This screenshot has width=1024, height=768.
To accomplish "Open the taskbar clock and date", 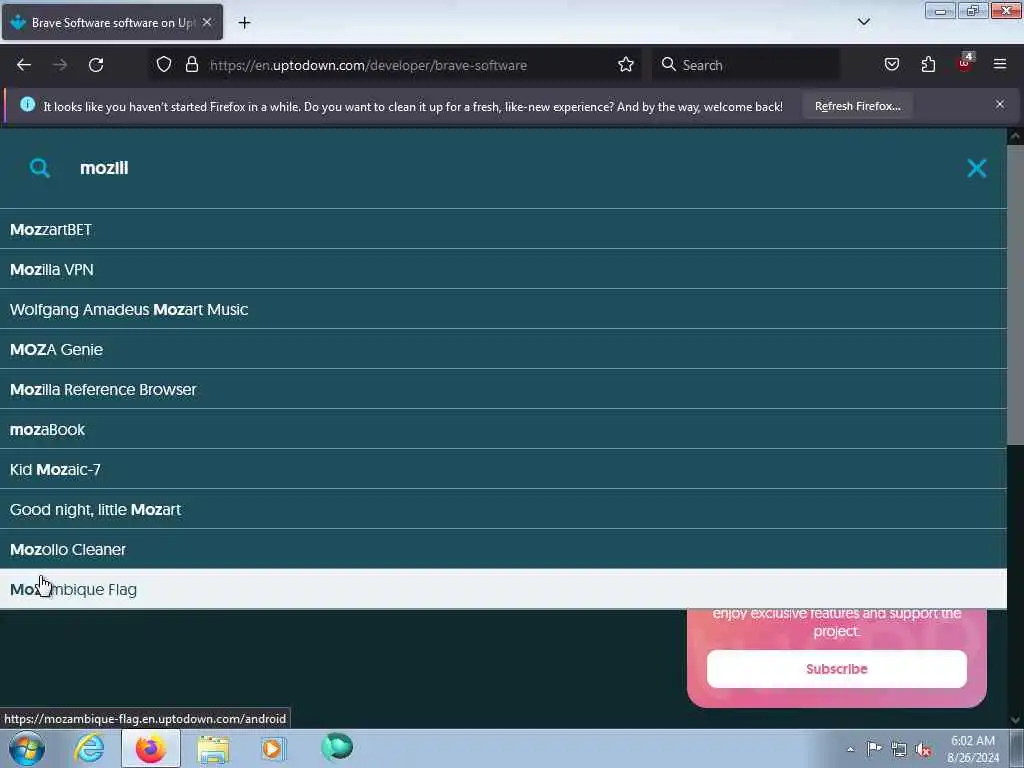I will [973, 748].
